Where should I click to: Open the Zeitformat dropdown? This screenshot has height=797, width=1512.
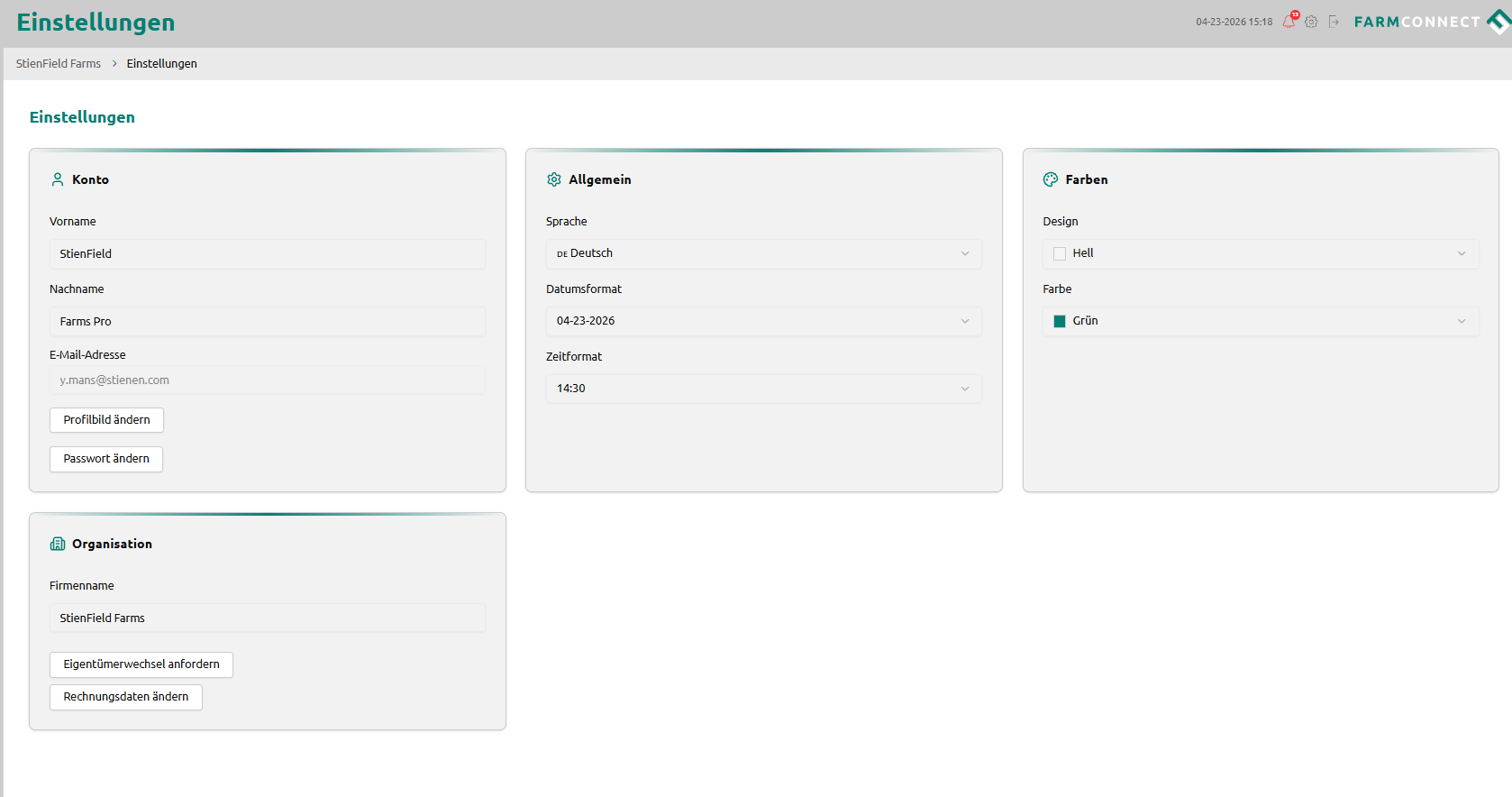click(763, 389)
